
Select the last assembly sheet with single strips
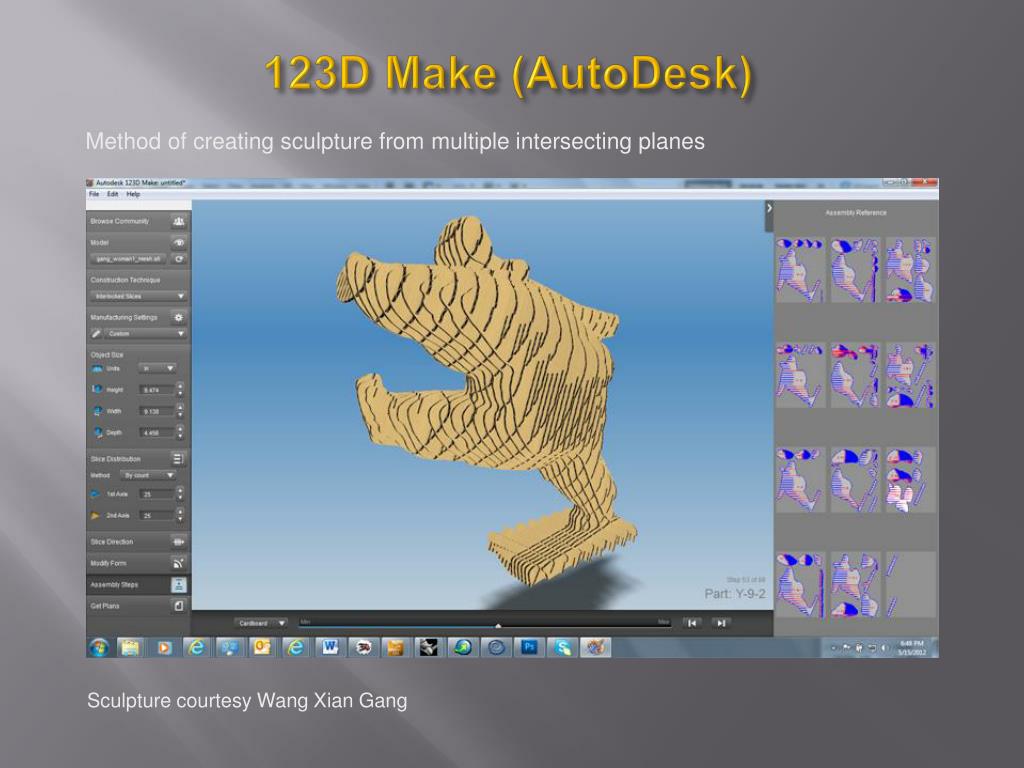[911, 584]
